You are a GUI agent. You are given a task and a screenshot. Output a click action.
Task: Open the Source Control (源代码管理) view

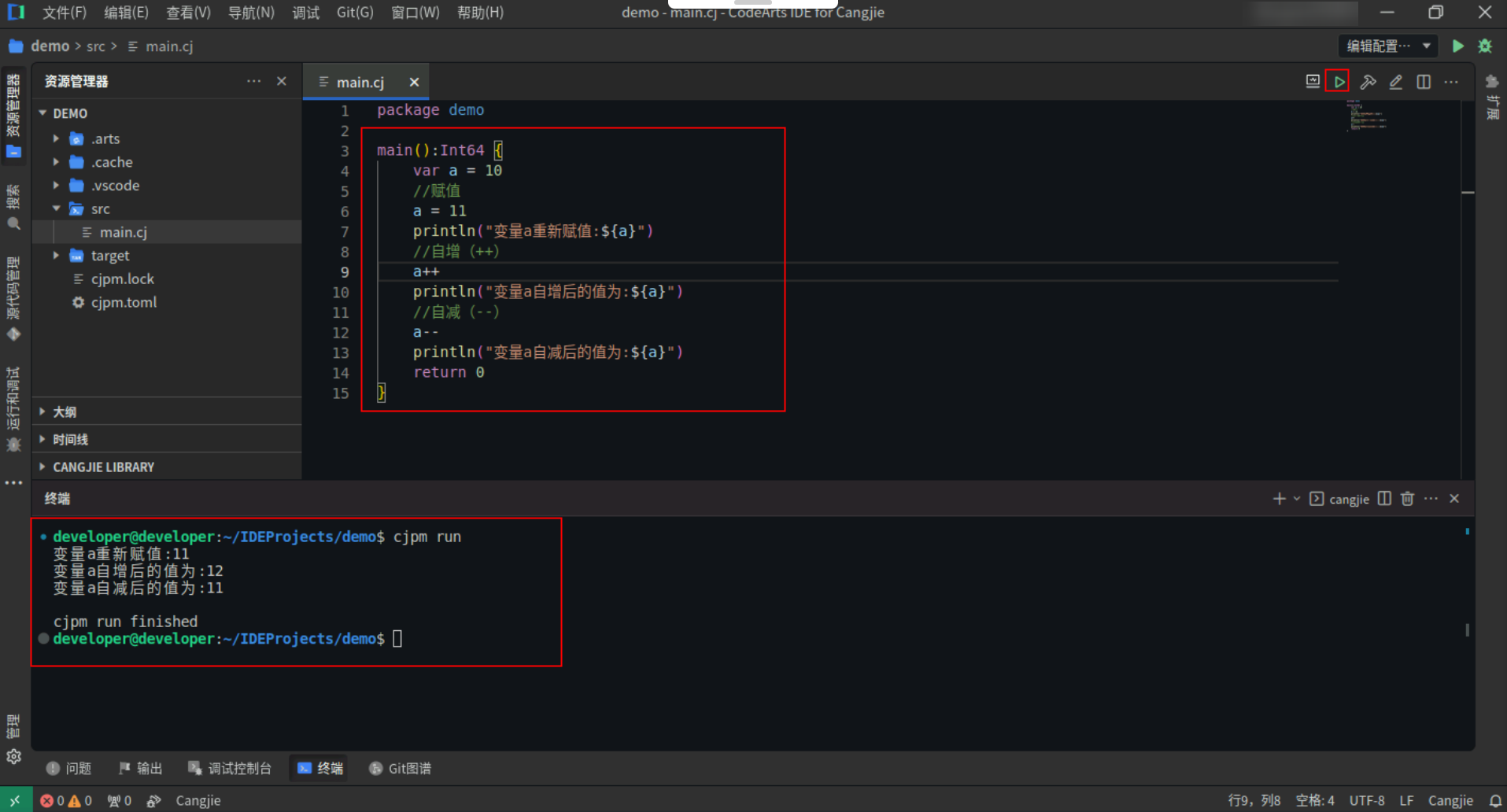click(x=13, y=299)
